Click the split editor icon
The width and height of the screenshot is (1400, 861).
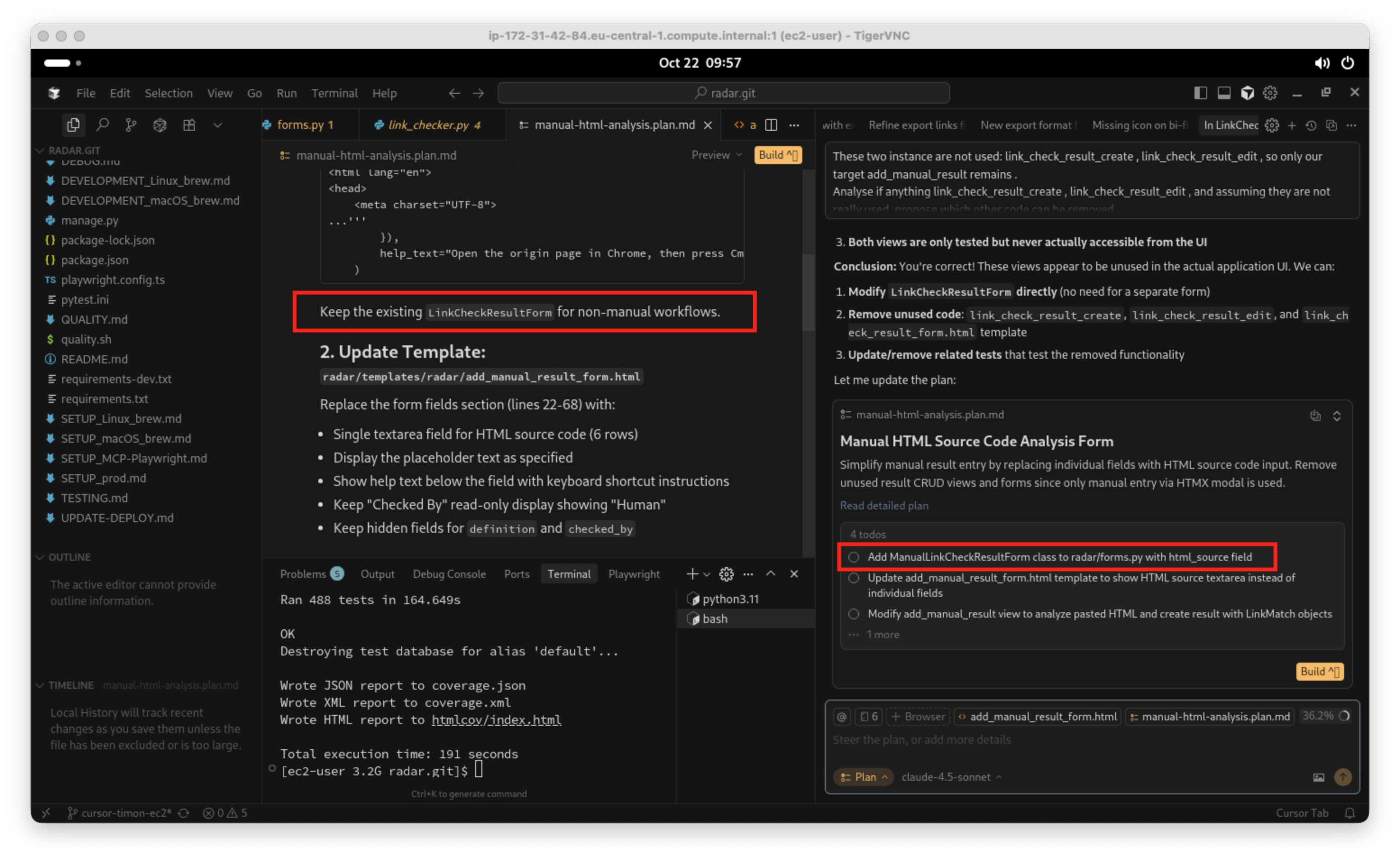(771, 125)
